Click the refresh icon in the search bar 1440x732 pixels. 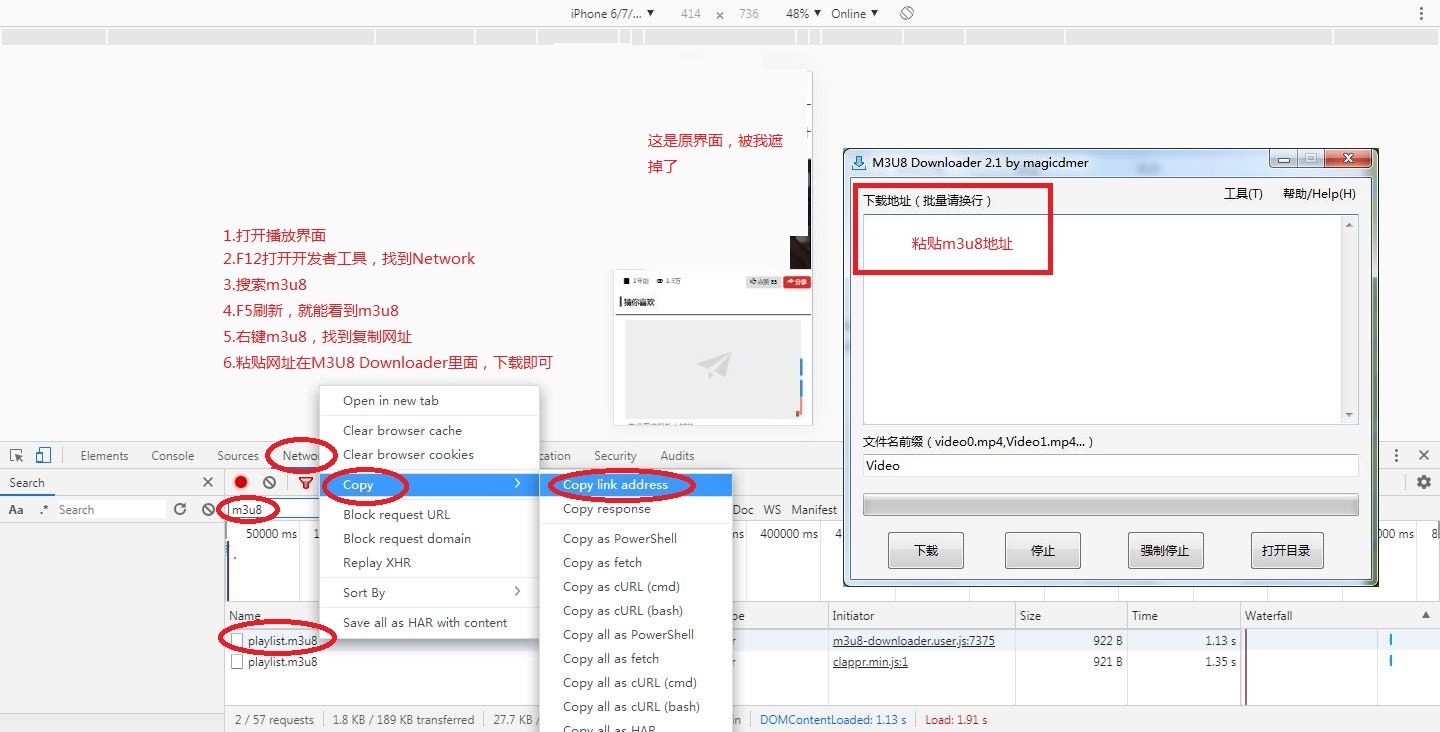180,509
